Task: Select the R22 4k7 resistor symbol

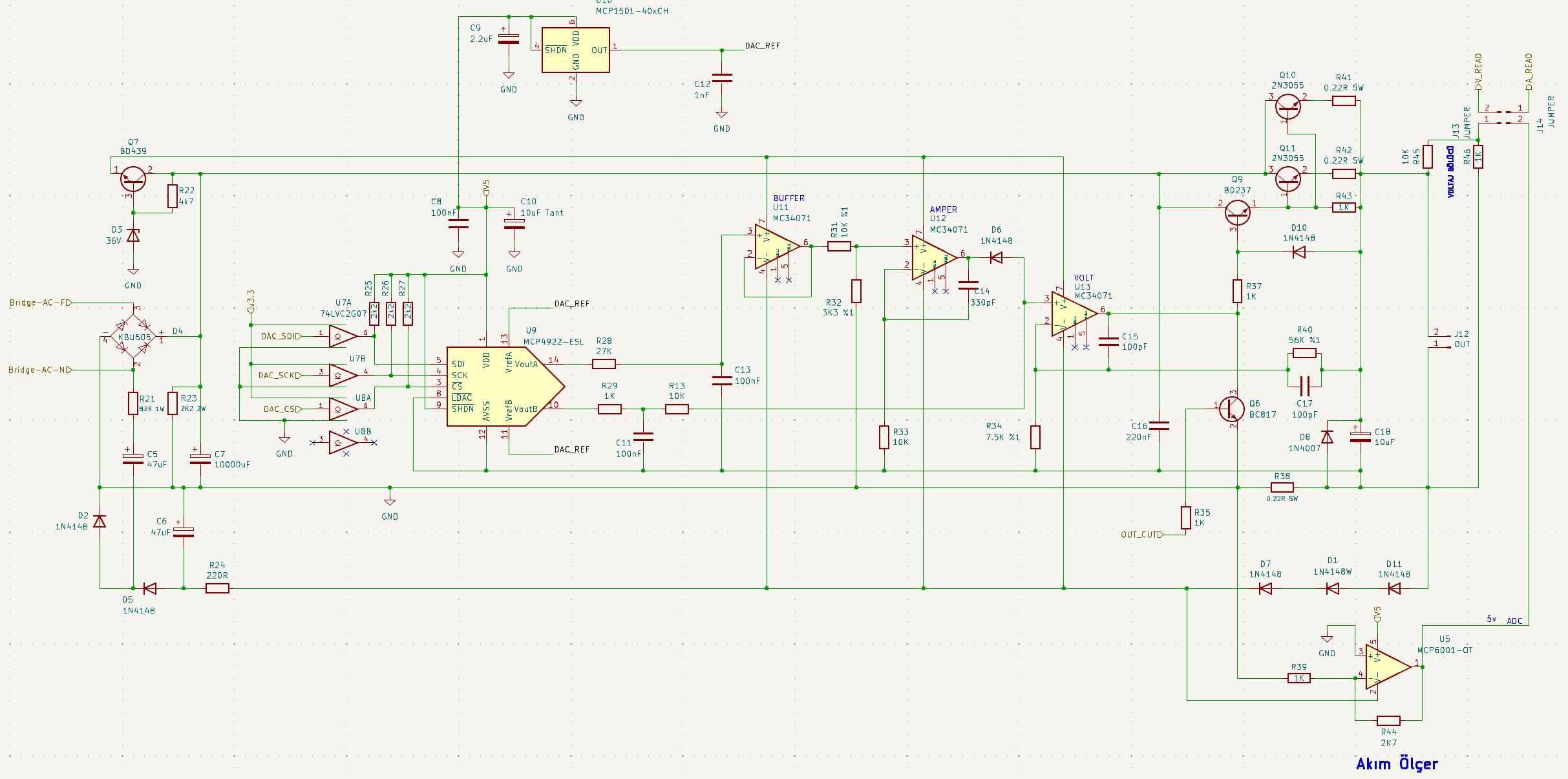Action: (173, 196)
